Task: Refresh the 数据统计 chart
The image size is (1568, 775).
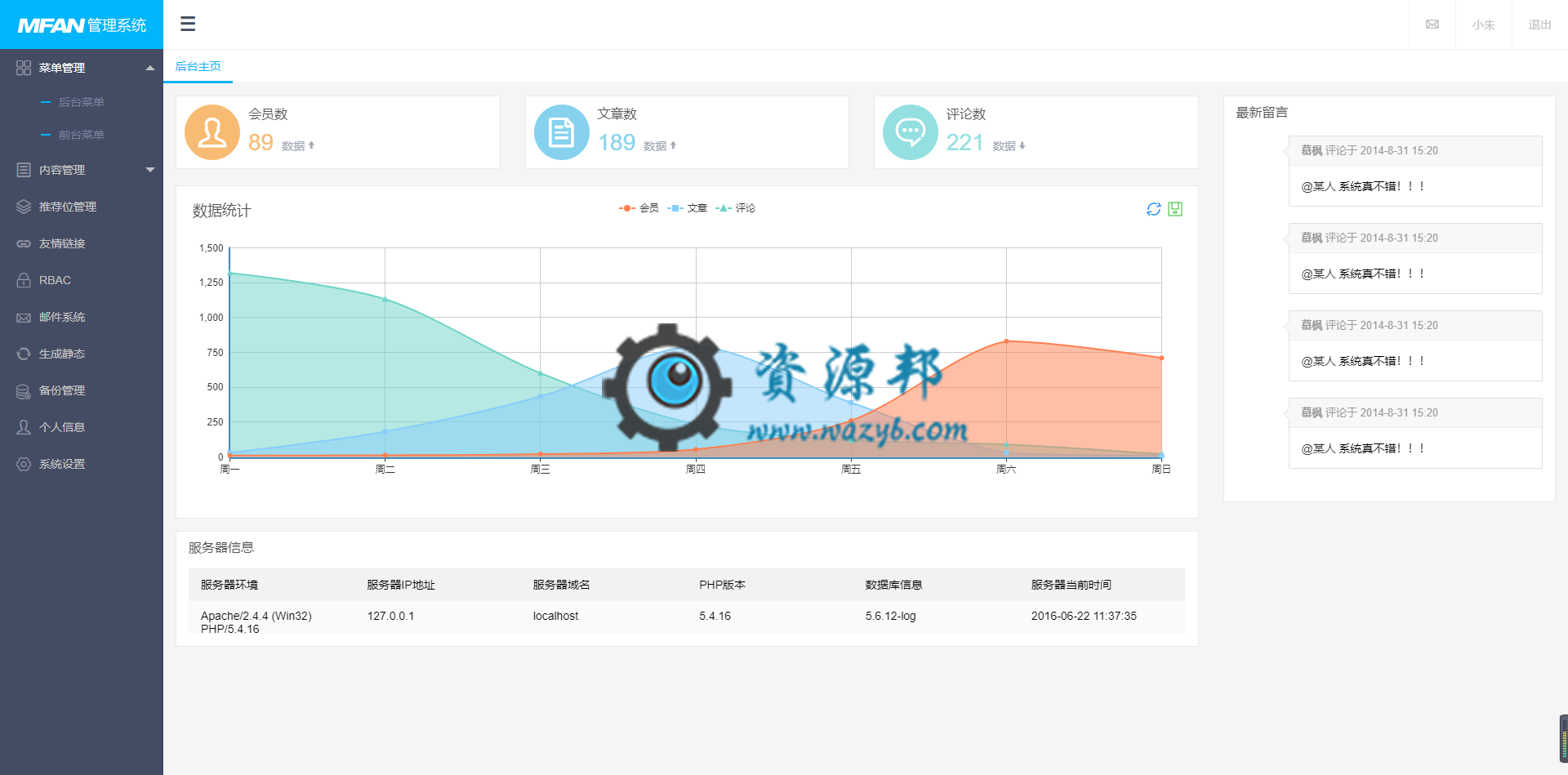Action: (1153, 209)
